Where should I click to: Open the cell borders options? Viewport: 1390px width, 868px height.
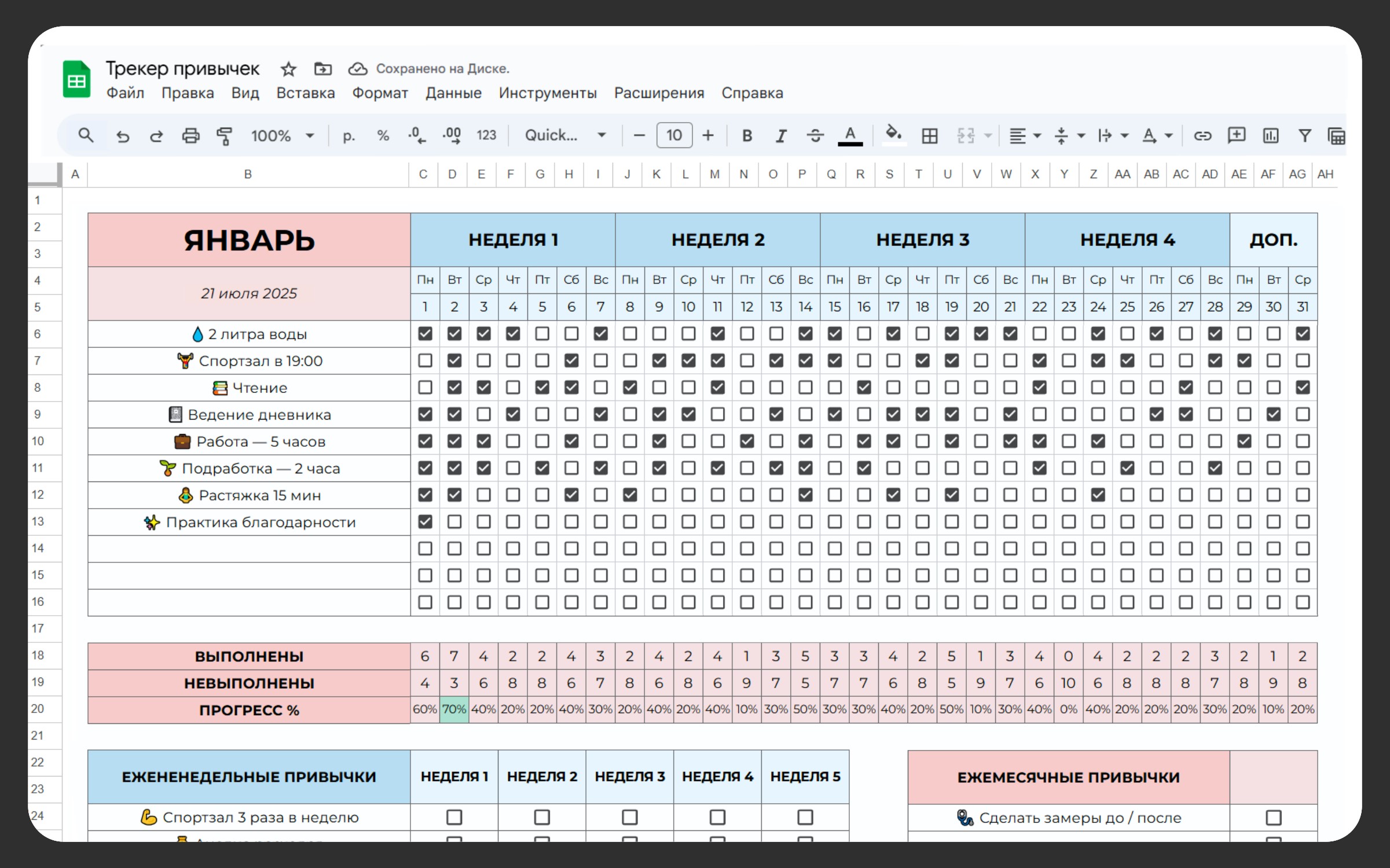point(930,136)
